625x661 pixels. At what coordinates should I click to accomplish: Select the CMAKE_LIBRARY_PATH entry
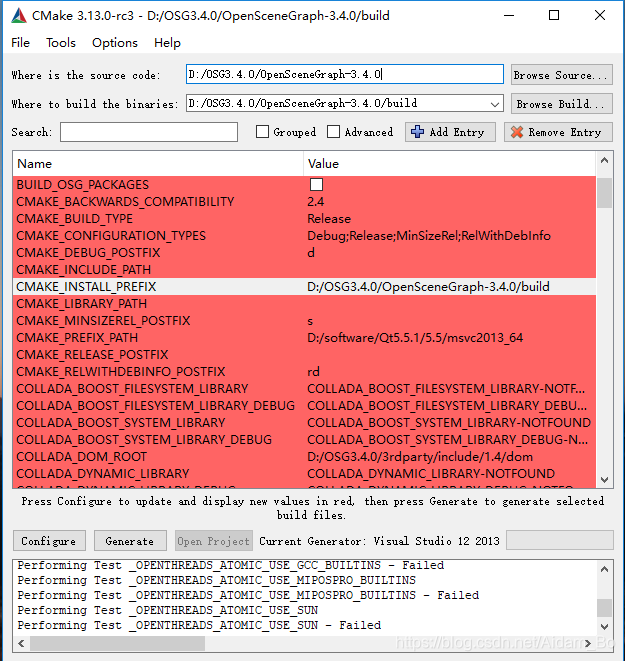pos(82,304)
